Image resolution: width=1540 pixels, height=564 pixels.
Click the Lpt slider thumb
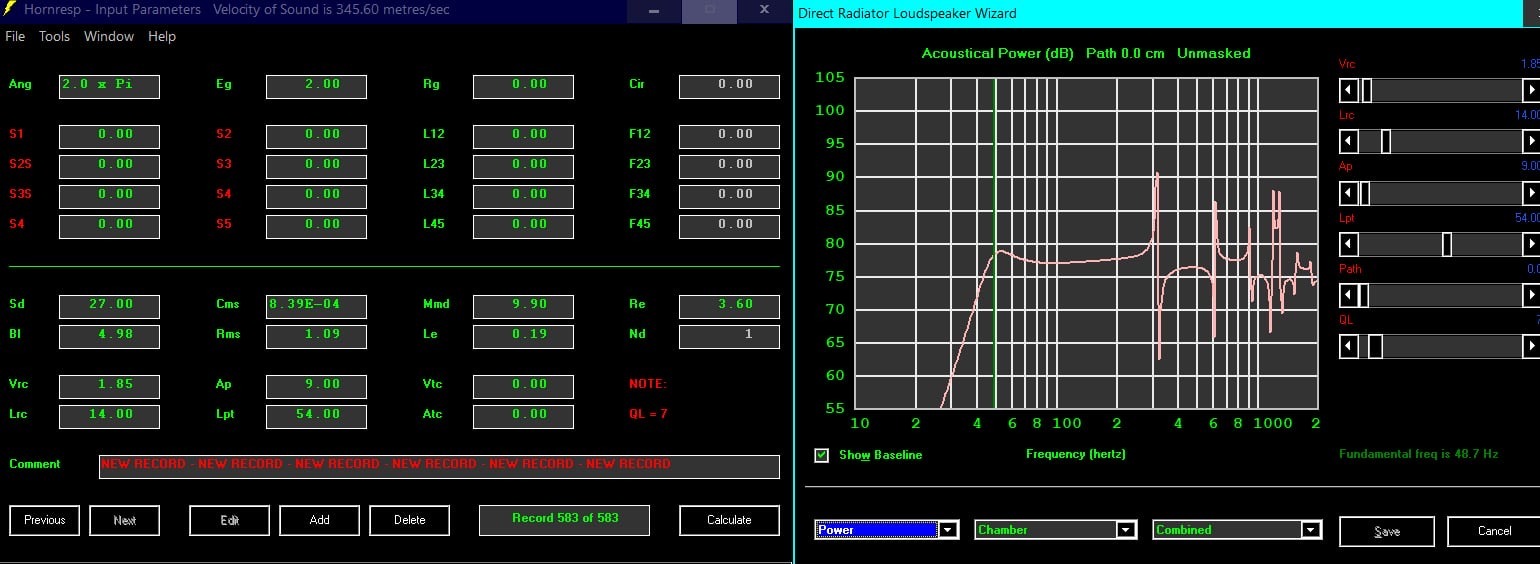[1446, 244]
